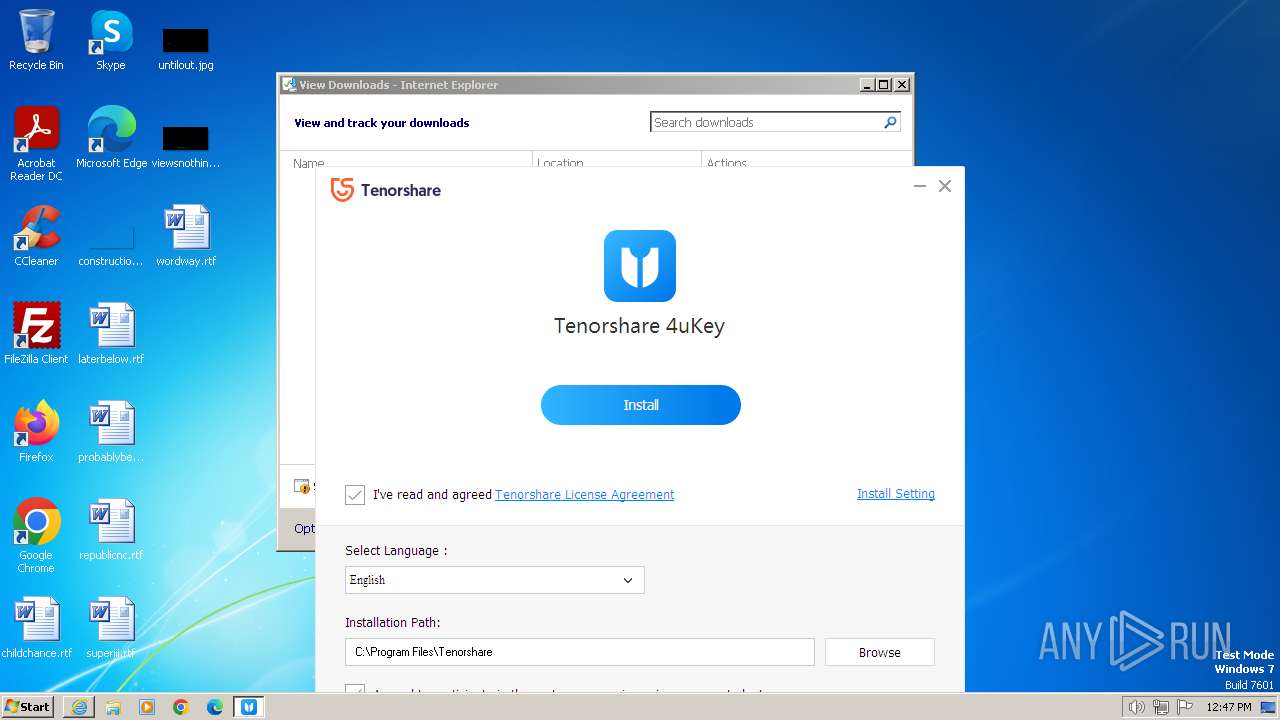This screenshot has height=720, width=1280.
Task: Open Edge from taskbar
Action: (x=215, y=706)
